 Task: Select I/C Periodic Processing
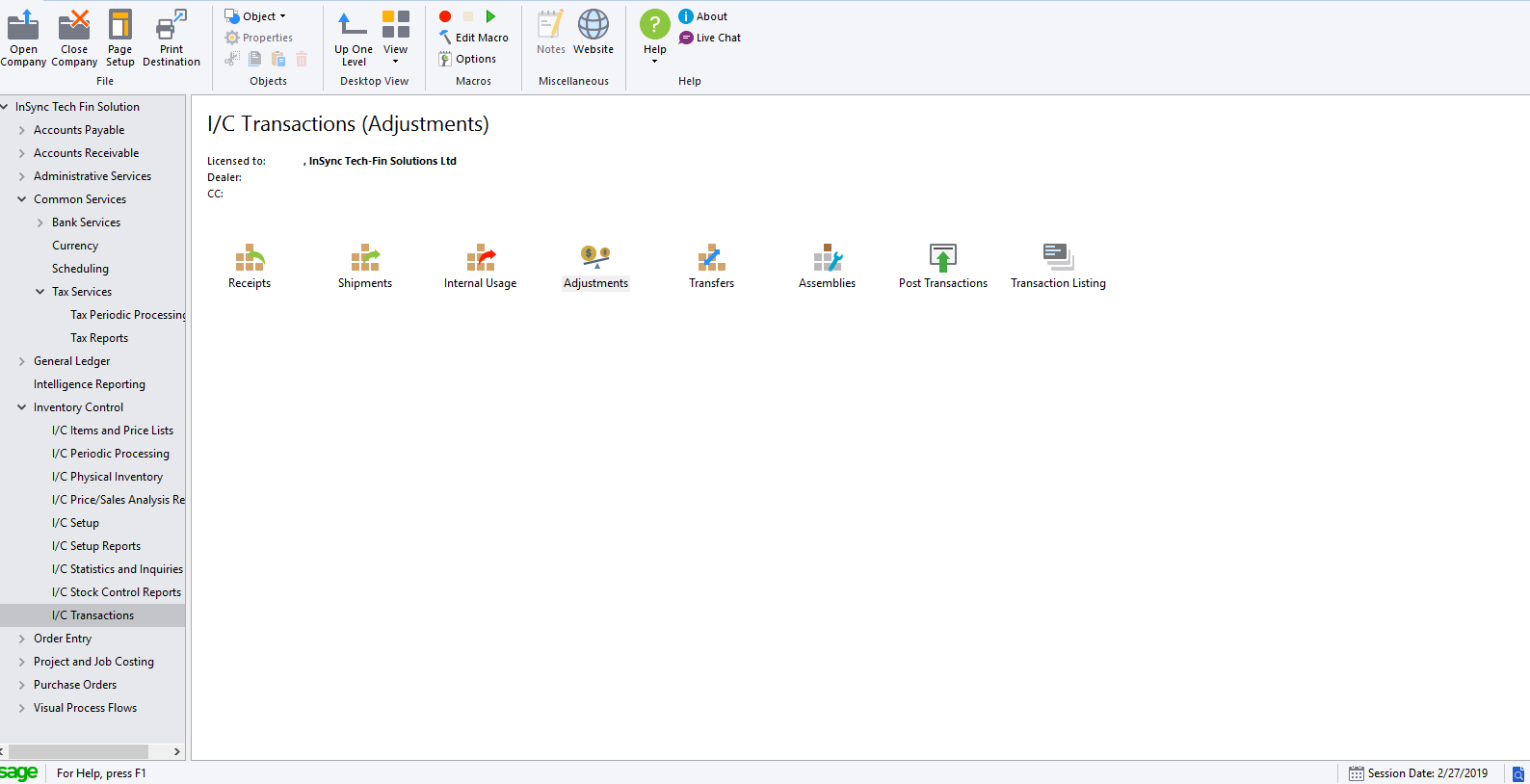coord(111,454)
